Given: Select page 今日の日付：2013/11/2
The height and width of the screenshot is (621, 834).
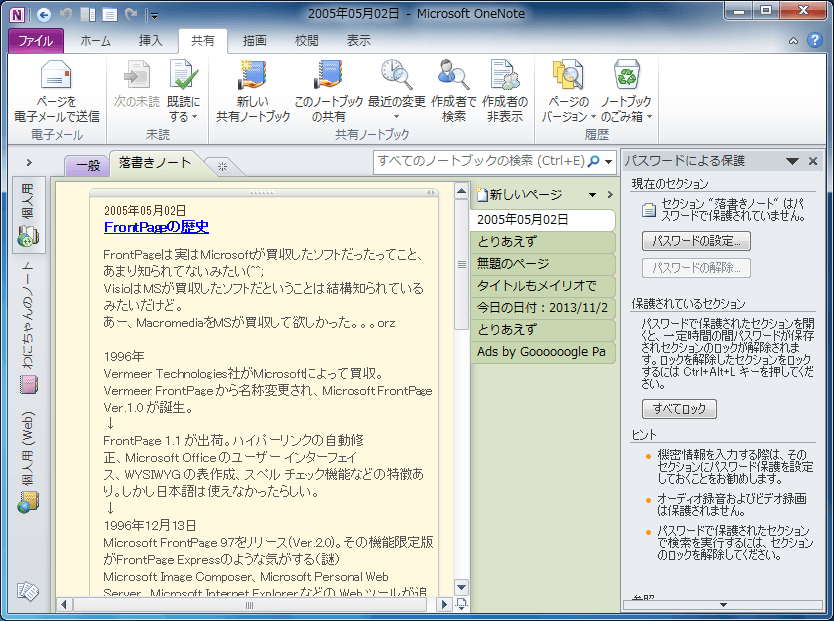Looking at the screenshot, I should [542, 308].
